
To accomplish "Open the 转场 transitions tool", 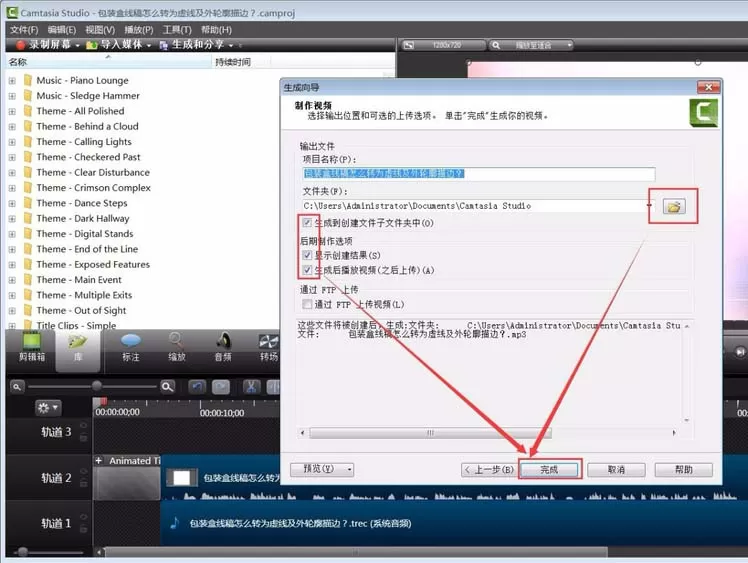I will [269, 348].
